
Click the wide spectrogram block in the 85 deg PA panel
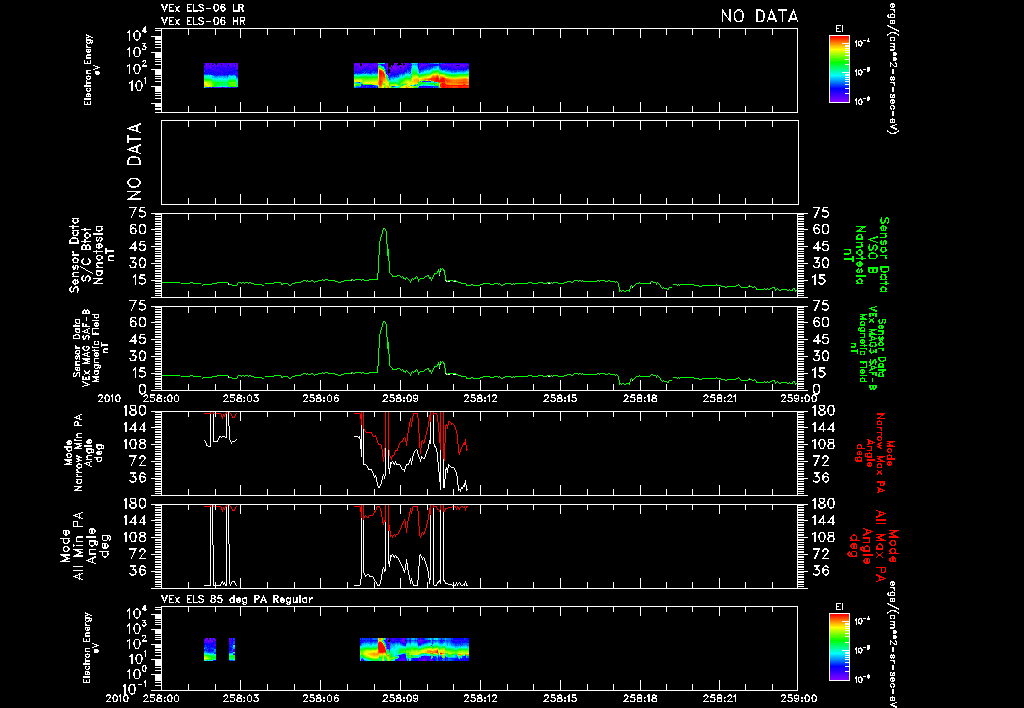pos(414,649)
